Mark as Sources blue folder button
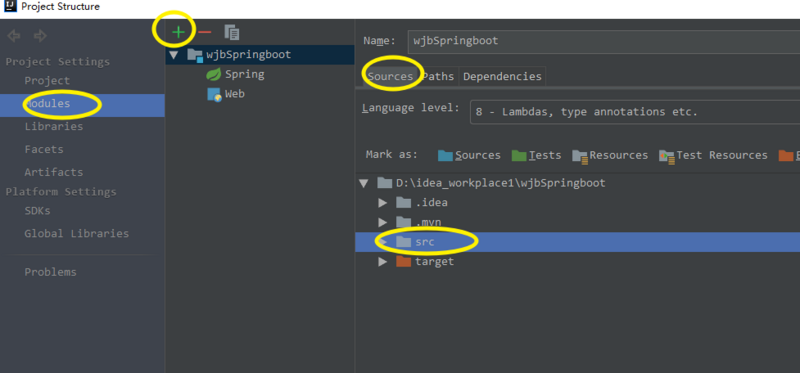Viewport: 800px width, 373px height. pyautogui.click(x=469, y=155)
